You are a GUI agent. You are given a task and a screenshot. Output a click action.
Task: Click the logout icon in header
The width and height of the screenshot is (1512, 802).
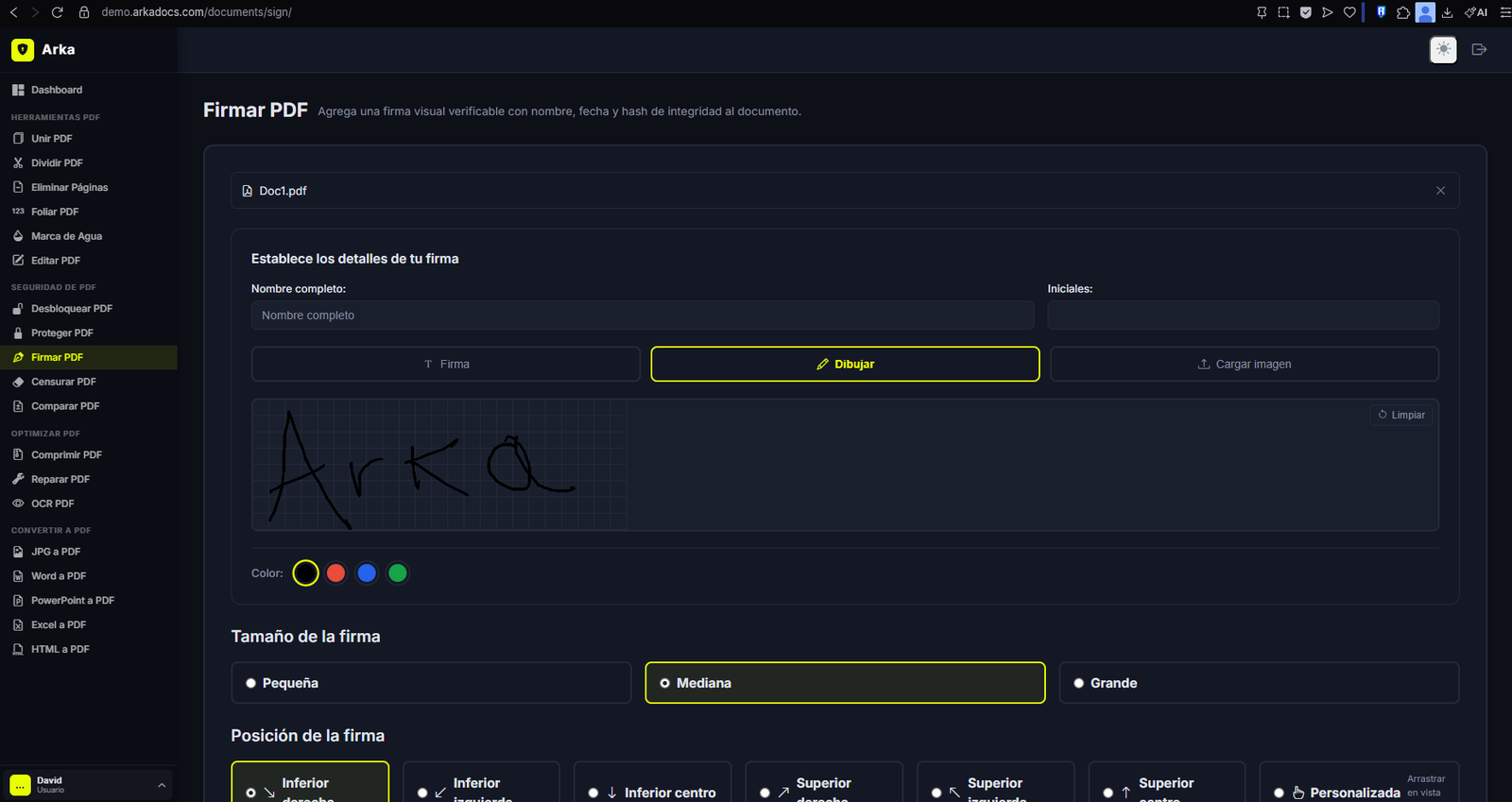click(1479, 50)
